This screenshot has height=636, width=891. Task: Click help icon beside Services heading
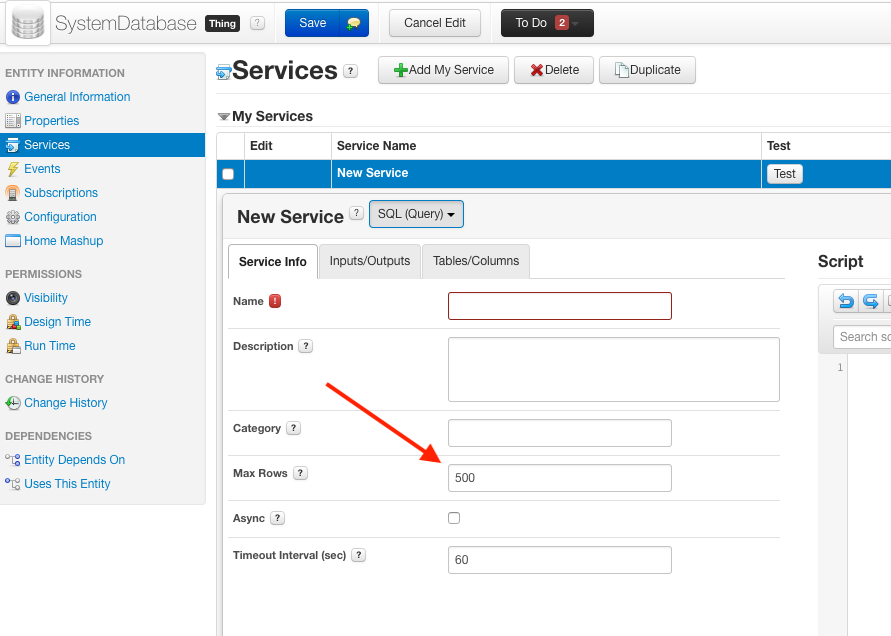(351, 71)
